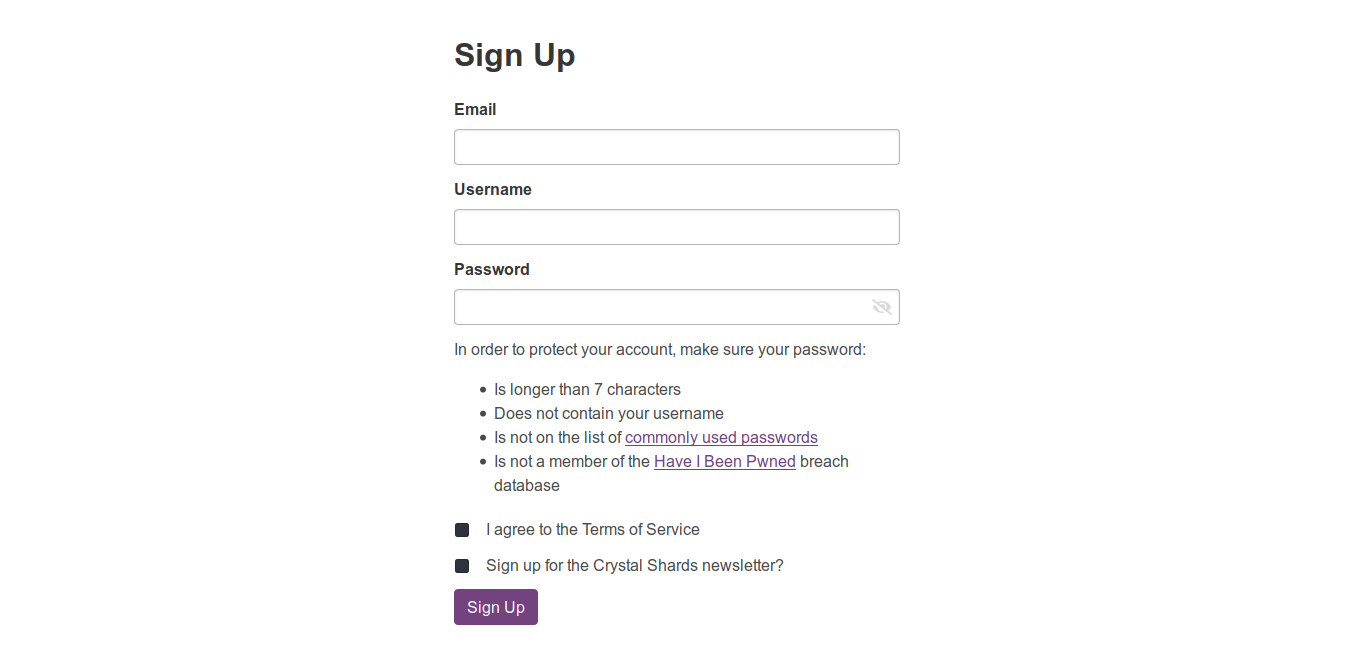
Task: Click the Email field label
Action: point(475,109)
